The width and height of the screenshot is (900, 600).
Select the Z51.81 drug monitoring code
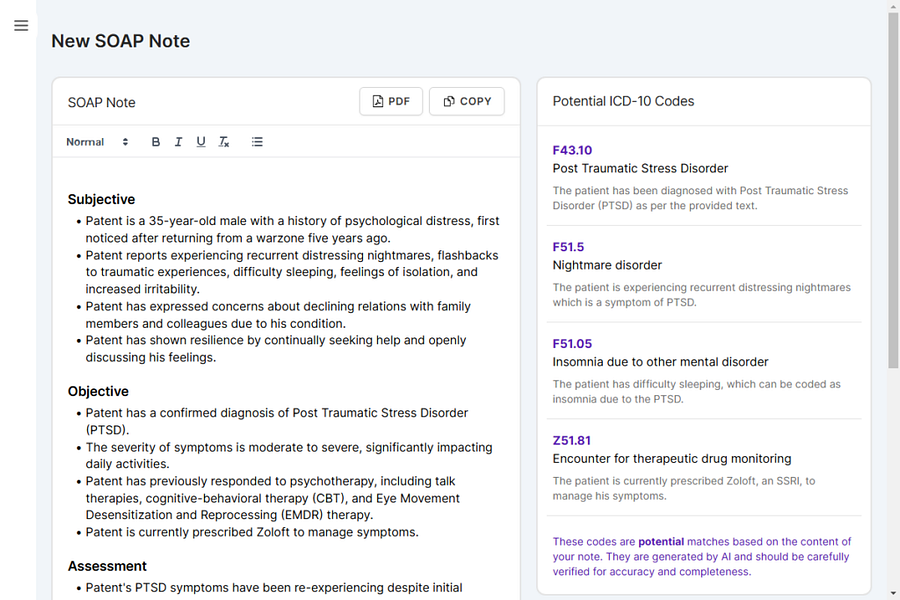pos(572,440)
